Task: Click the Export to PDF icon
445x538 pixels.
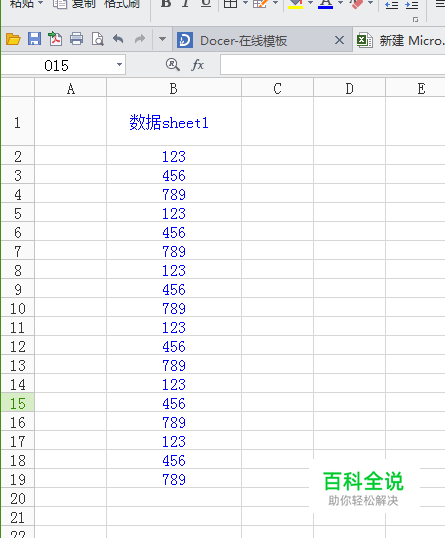Action: (55, 39)
